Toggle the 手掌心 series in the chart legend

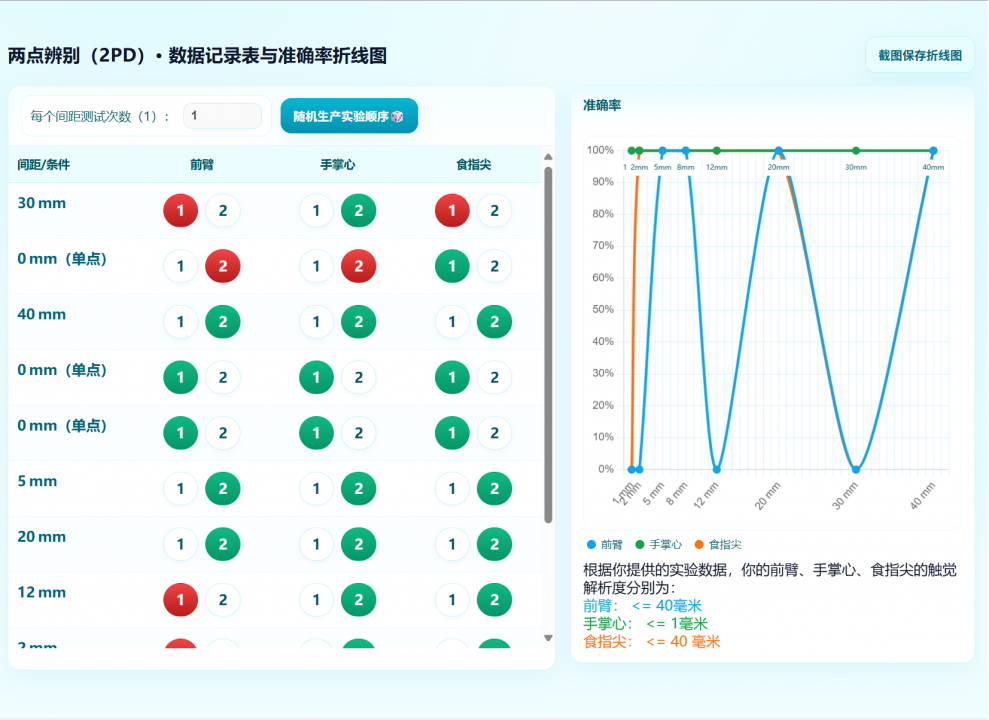tap(640, 545)
